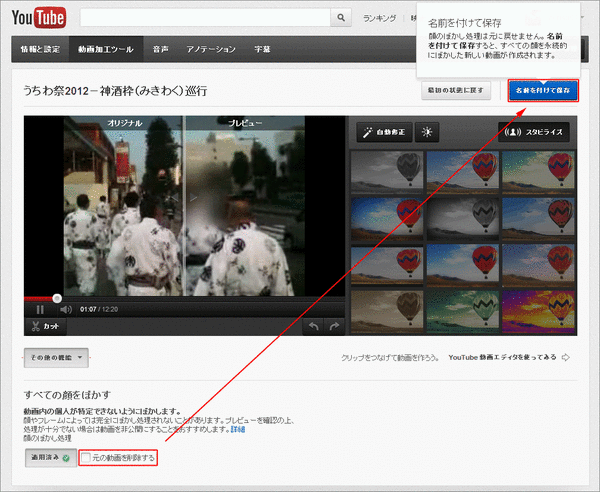The width and height of the screenshot is (600, 492).
Task: Open brightness adjustment sun icon
Action: click(427, 132)
